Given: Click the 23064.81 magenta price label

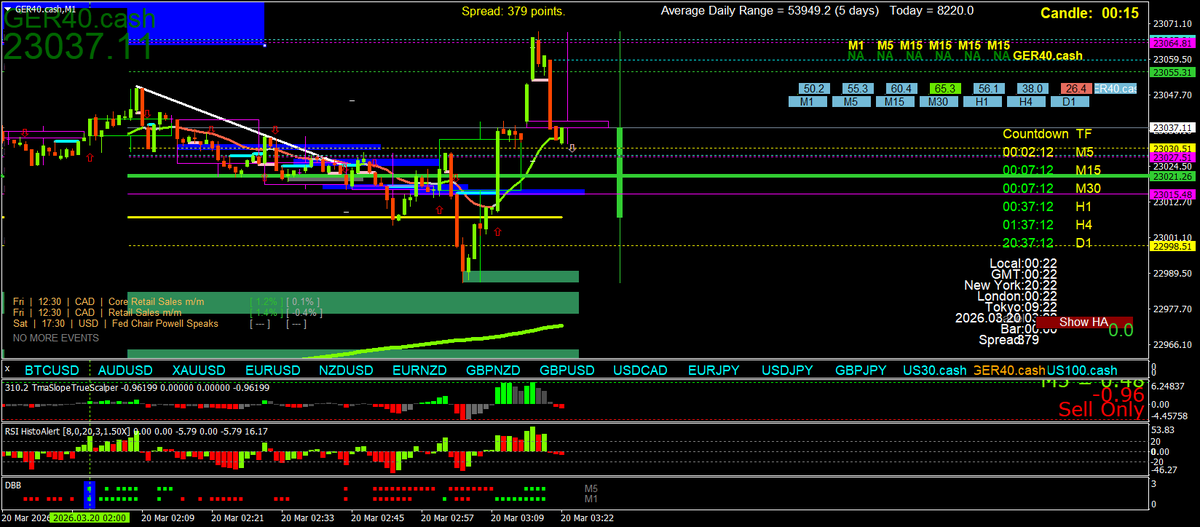Looking at the screenshot, I should [1170, 43].
